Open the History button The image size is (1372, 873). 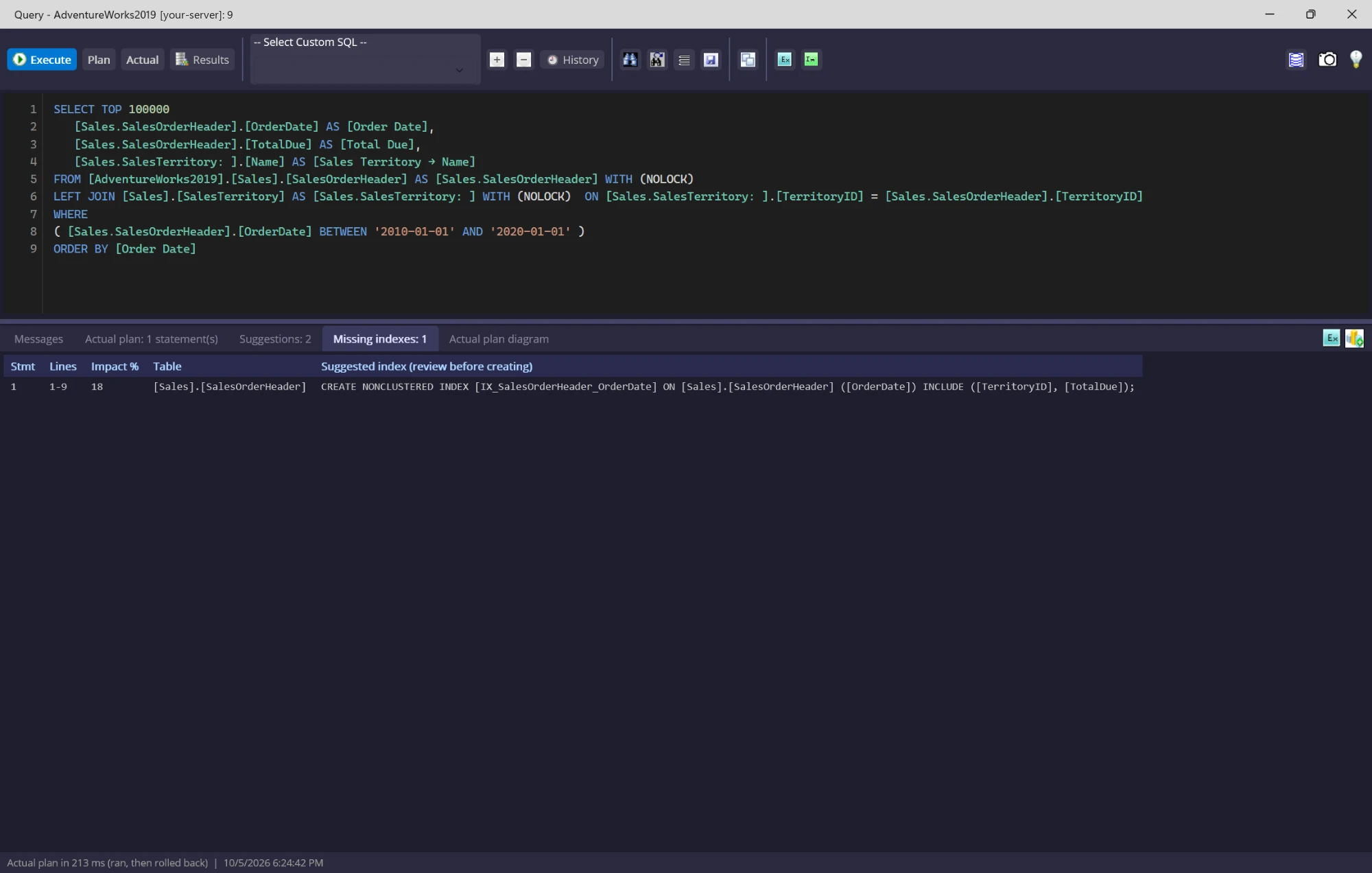[x=573, y=60]
